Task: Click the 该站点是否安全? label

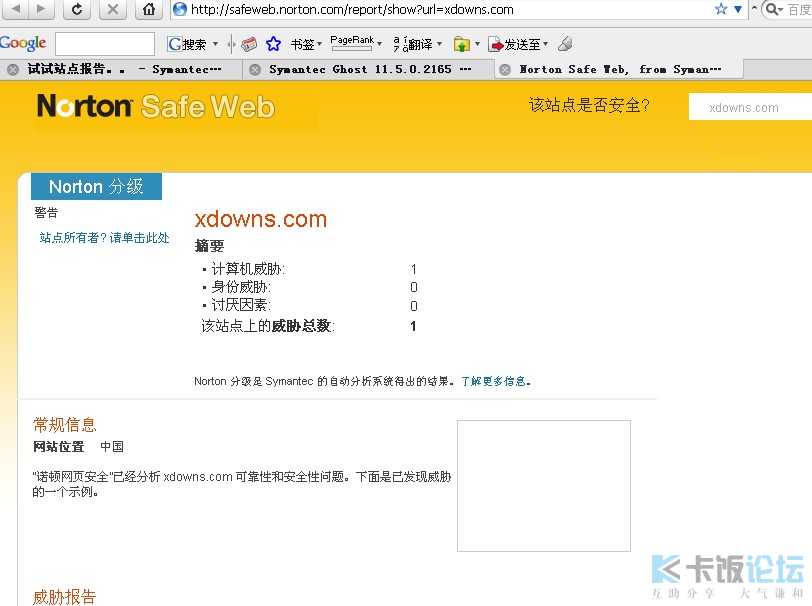Action: click(x=589, y=106)
